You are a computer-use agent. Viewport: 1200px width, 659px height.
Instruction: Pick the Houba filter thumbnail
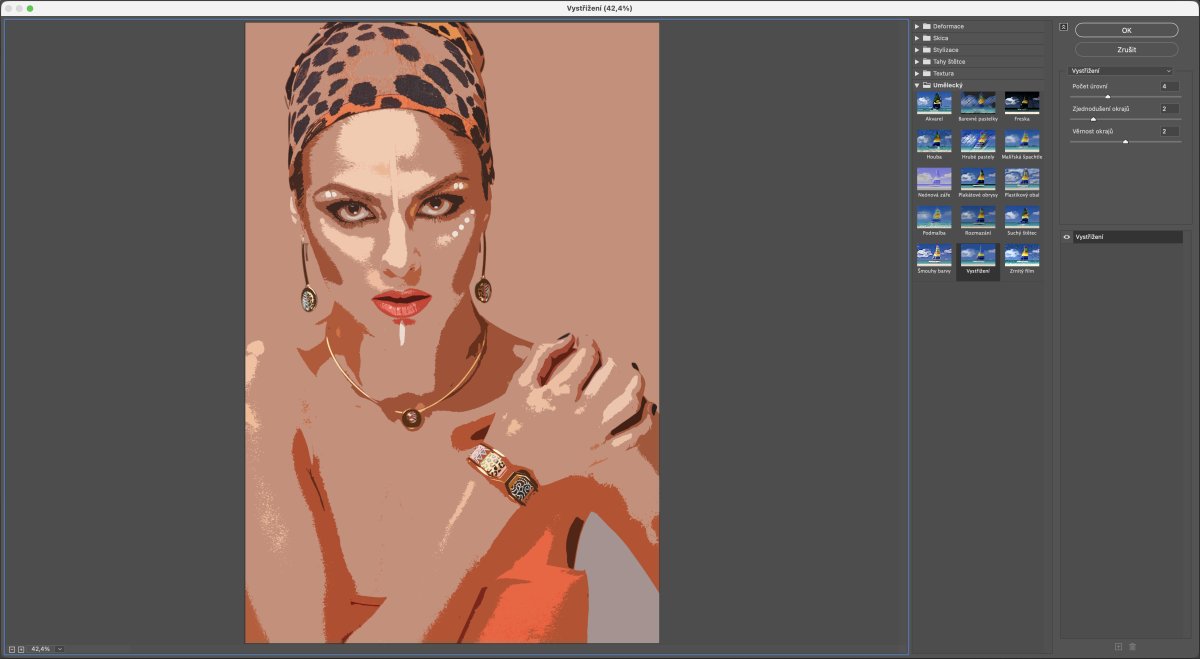point(934,140)
